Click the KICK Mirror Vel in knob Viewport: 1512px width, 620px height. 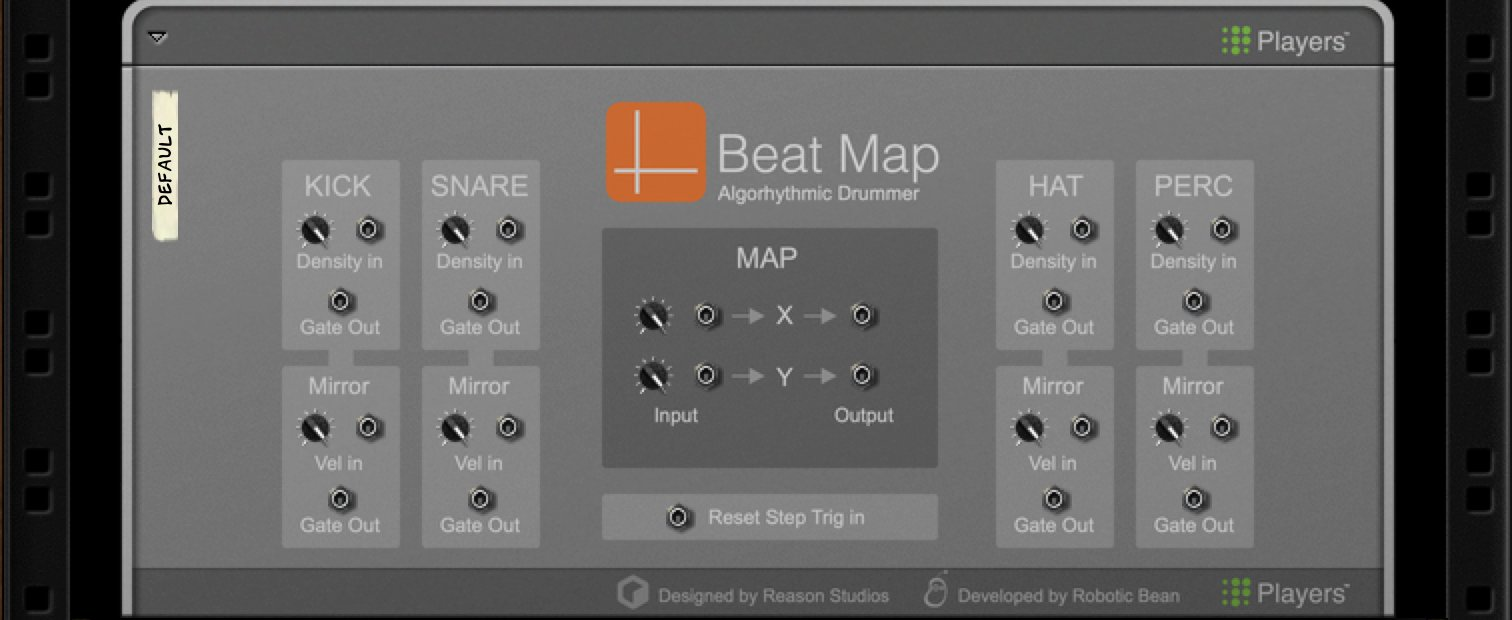315,429
